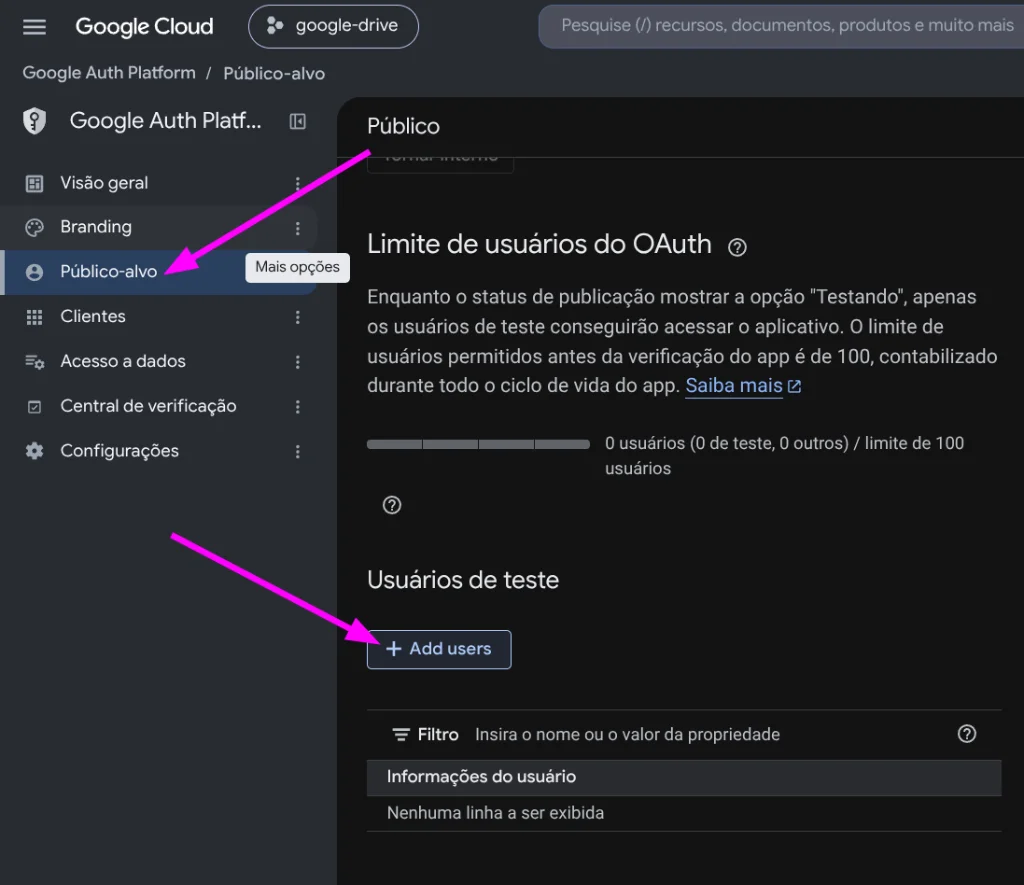Open the google-drive project selector
Screen dimensions: 1024x885
(333, 26)
